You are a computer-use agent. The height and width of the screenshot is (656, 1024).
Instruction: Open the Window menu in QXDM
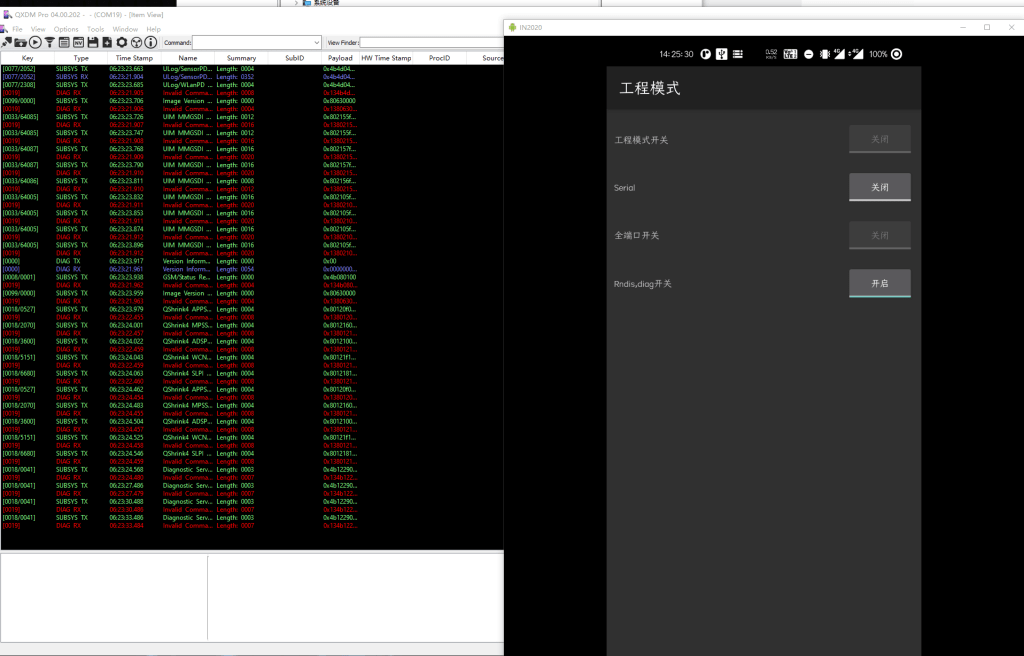point(125,28)
